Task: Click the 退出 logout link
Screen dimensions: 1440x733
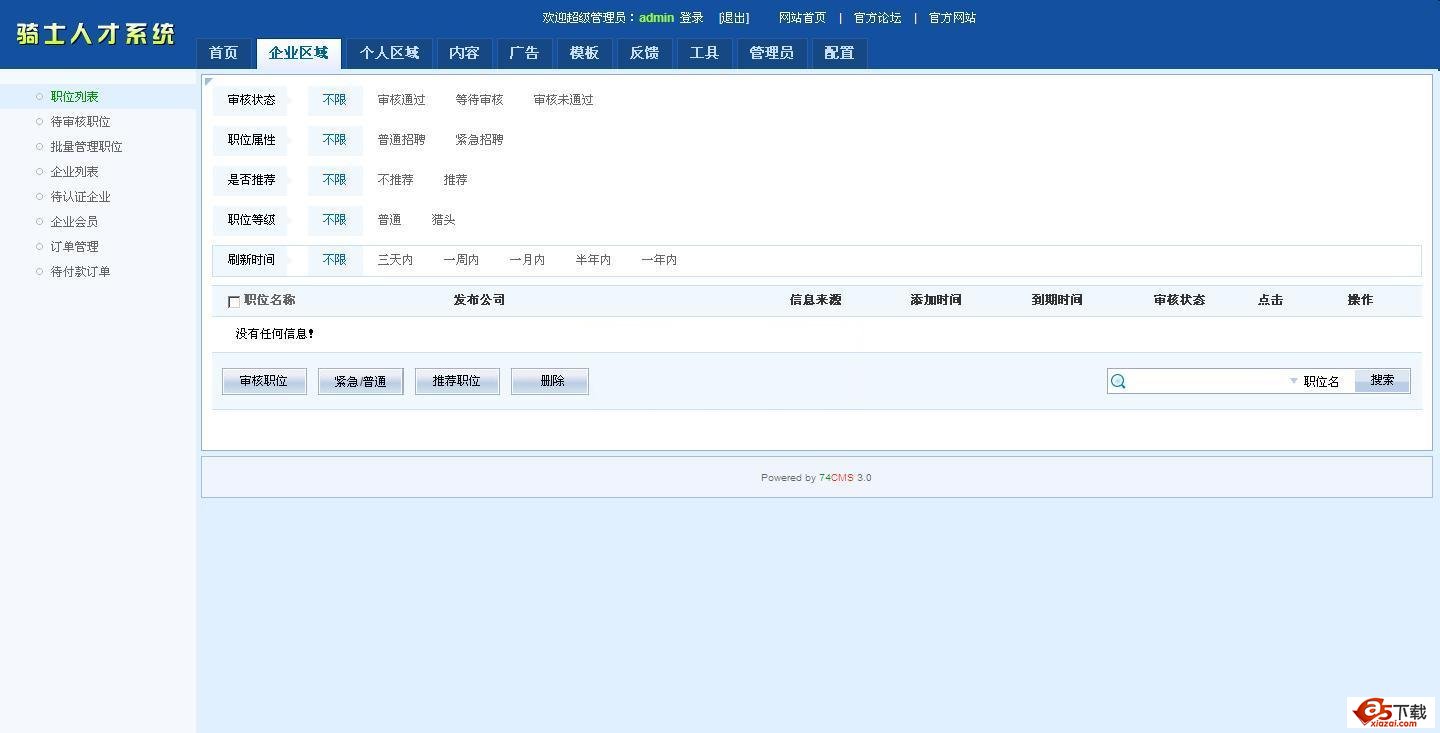Action: pos(734,18)
